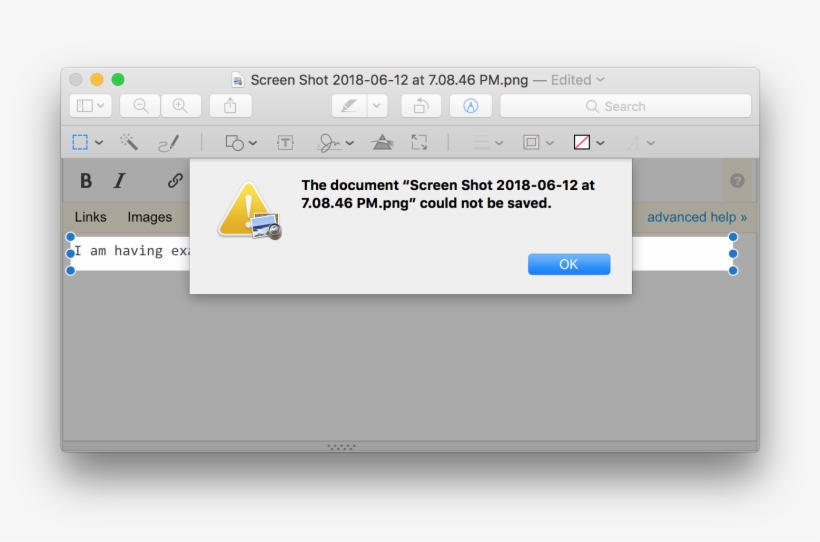Click the OK button in the dialog

click(x=568, y=264)
